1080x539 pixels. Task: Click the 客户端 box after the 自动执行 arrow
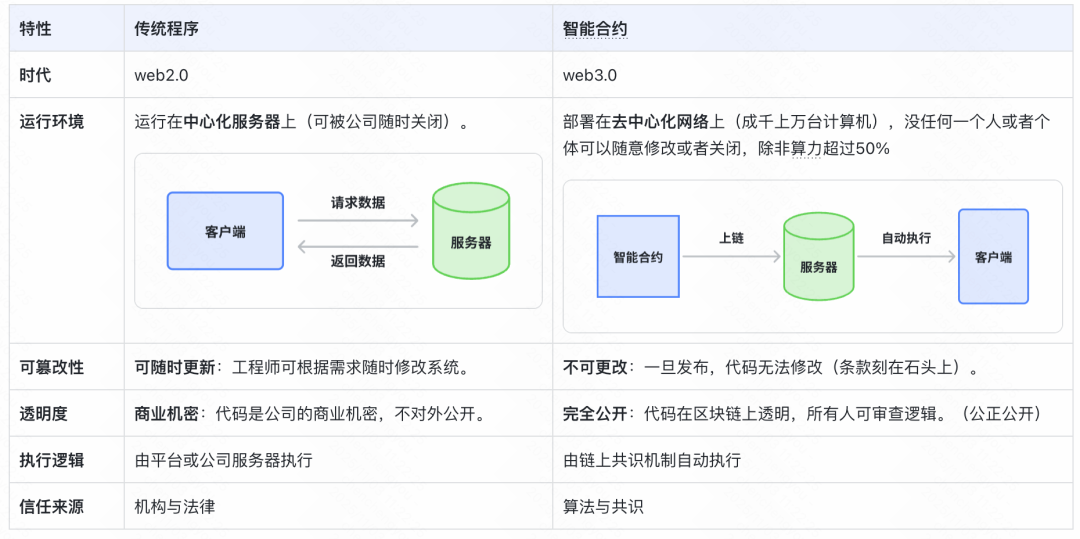click(x=993, y=257)
